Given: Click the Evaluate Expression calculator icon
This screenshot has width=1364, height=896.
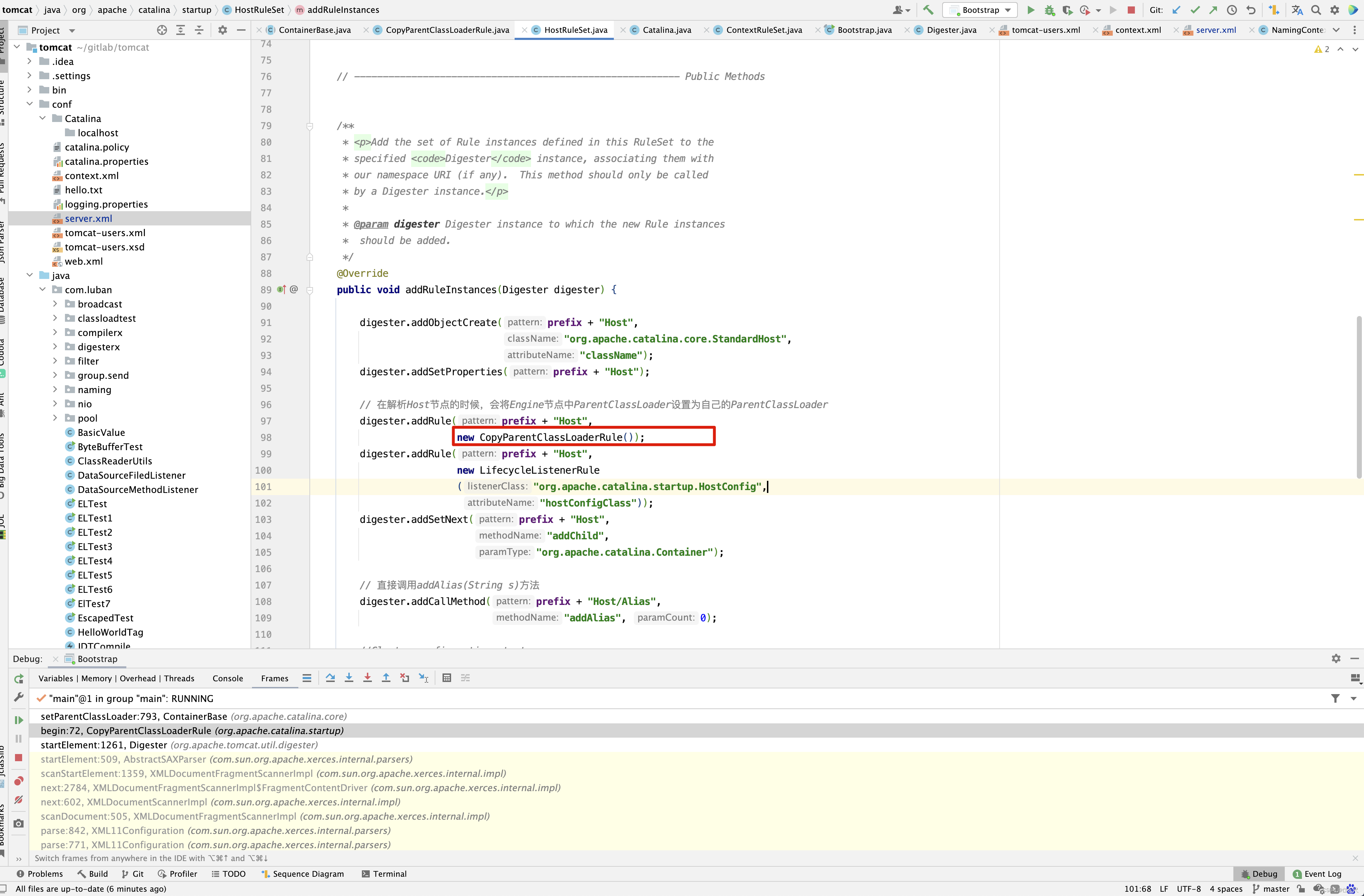Looking at the screenshot, I should click(447, 678).
